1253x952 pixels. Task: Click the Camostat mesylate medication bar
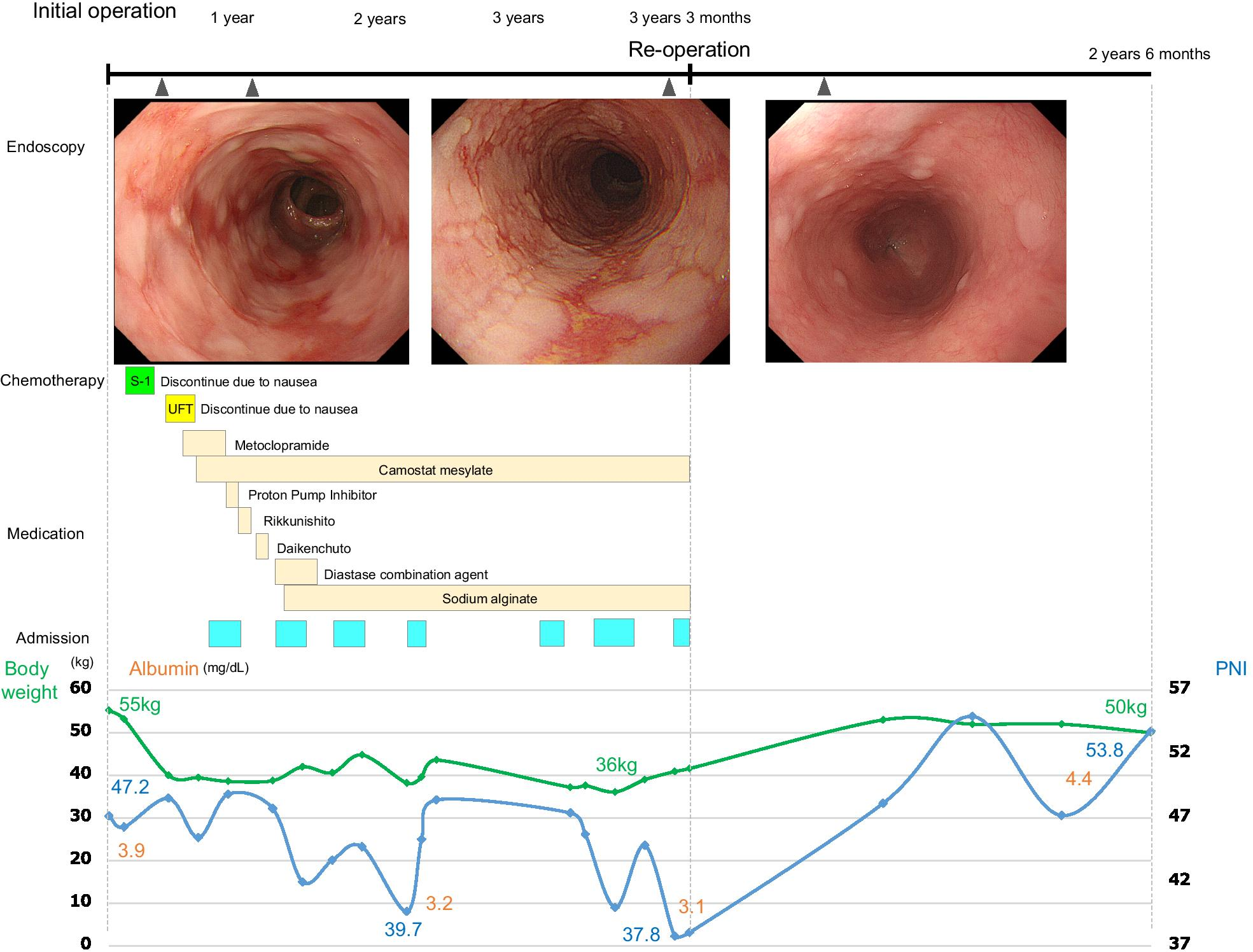pyautogui.click(x=443, y=469)
